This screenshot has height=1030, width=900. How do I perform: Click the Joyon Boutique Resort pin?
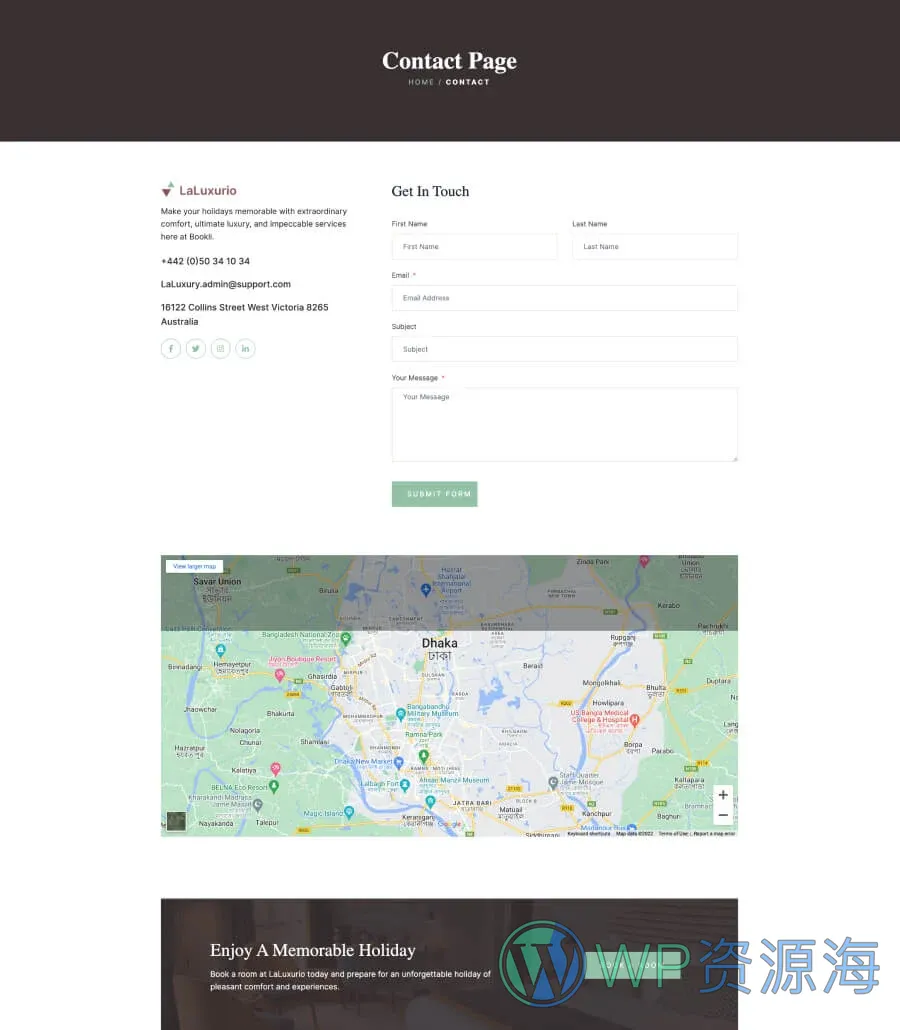tap(280, 675)
